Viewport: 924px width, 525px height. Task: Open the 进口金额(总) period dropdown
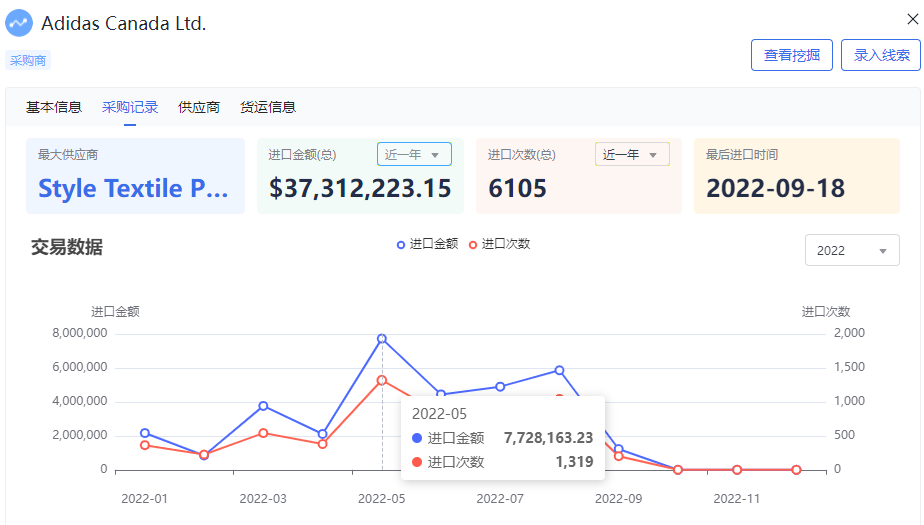414,154
